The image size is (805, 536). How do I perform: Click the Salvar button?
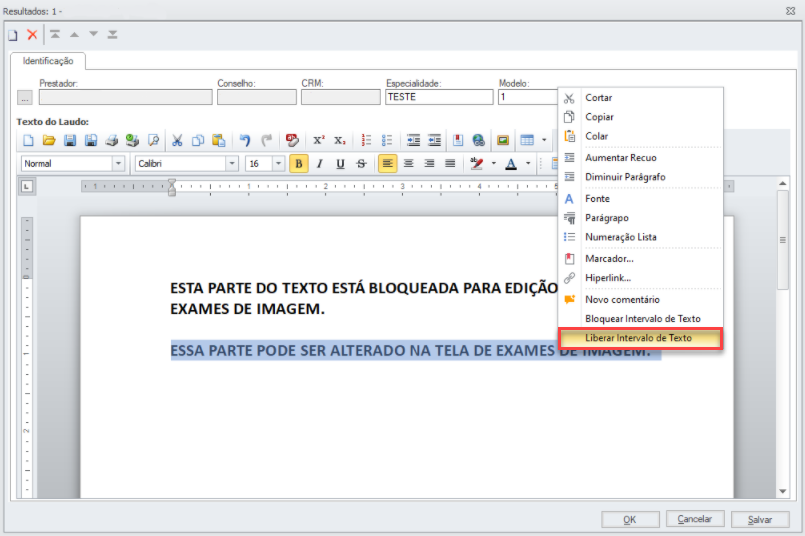click(x=760, y=519)
